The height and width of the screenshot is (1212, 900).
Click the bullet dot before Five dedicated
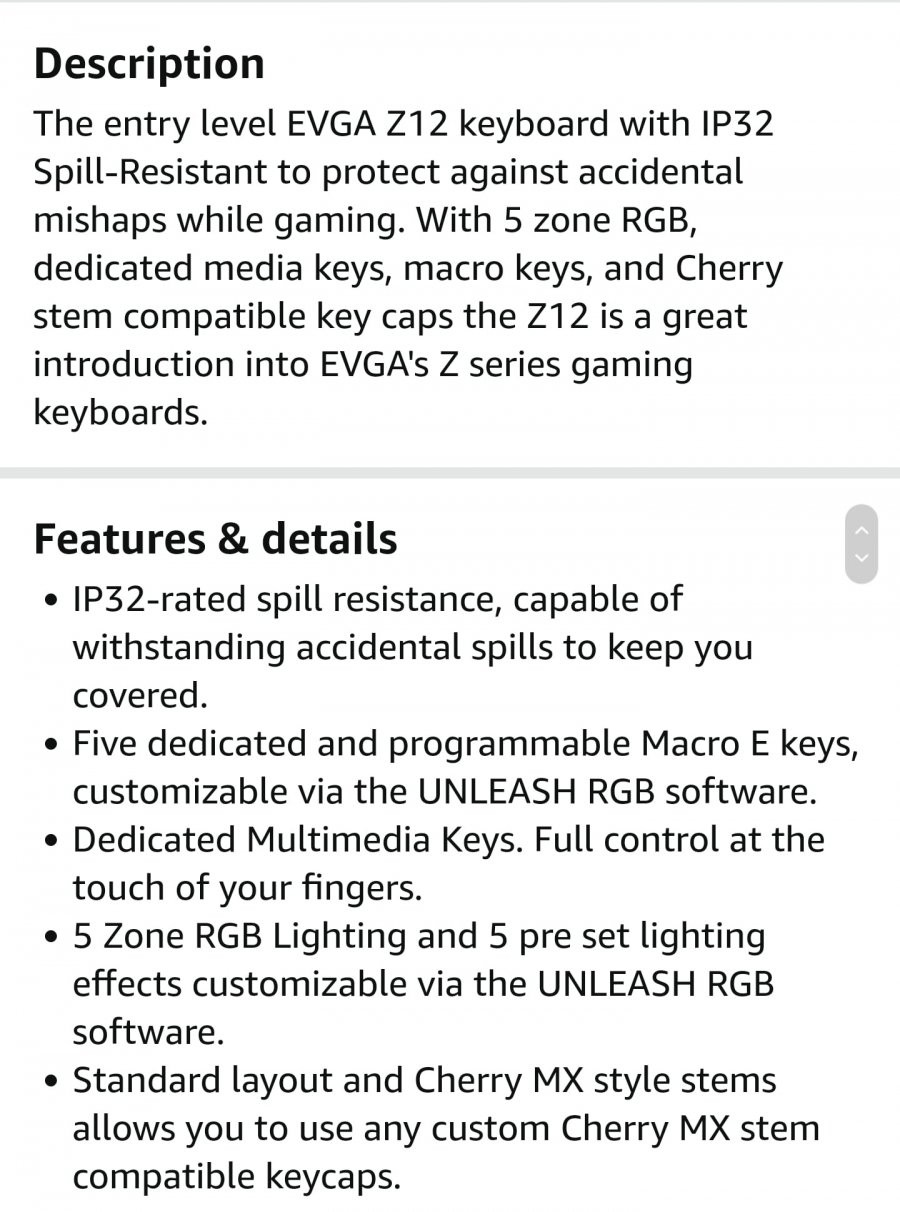pos(51,746)
